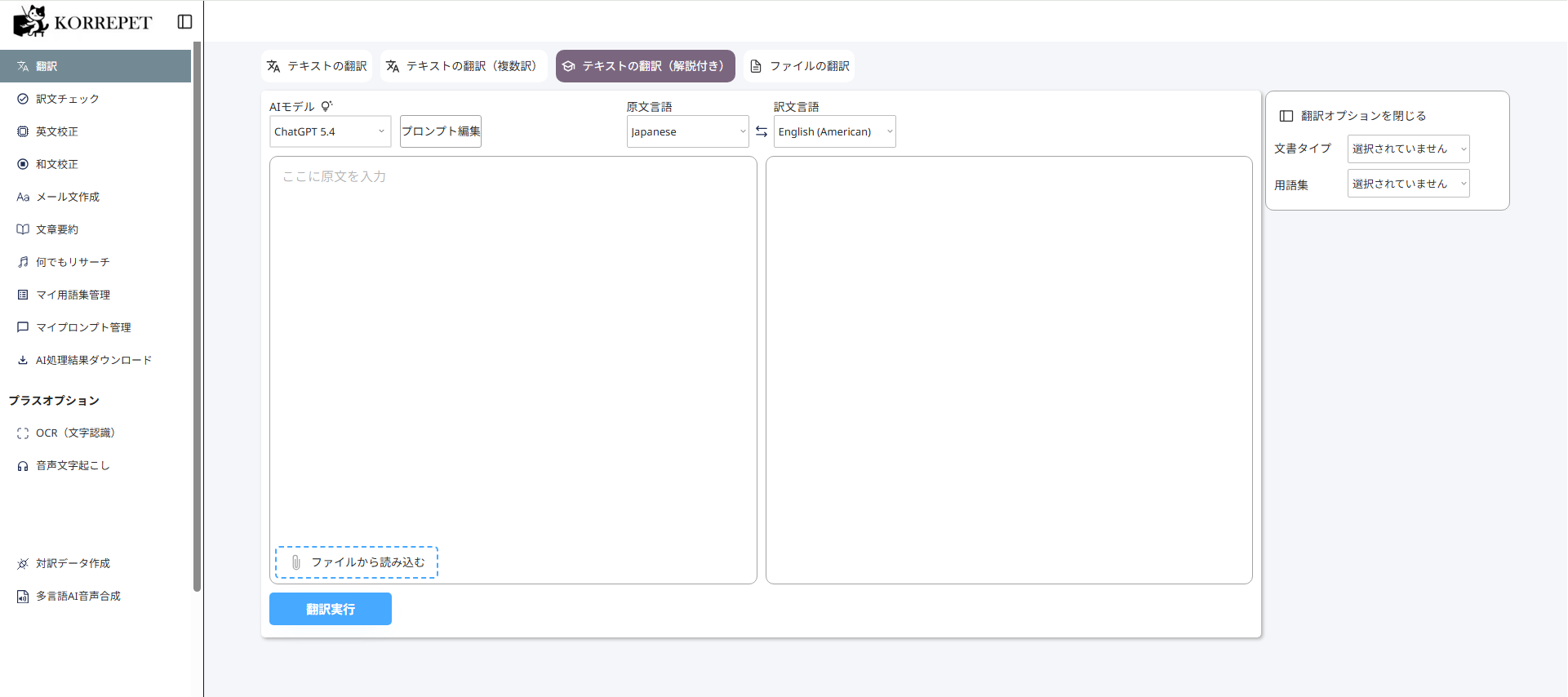This screenshot has height=697, width=1568.
Task: Collapse sidebar with the panel toggle icon
Action: pos(185,22)
